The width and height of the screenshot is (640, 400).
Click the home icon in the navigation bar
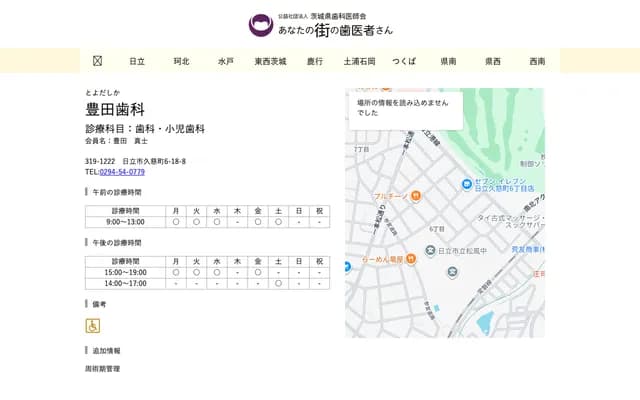[x=97, y=61]
